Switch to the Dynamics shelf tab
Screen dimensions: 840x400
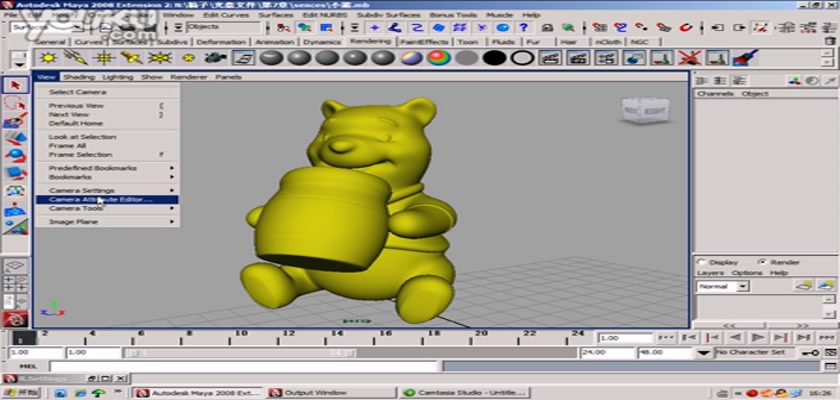[322, 41]
